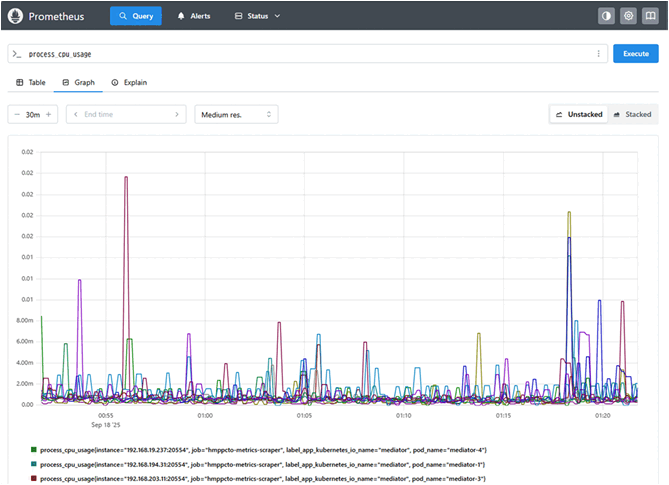Switch the graph to Stacked mode
The width and height of the screenshot is (669, 485).
coord(632,115)
